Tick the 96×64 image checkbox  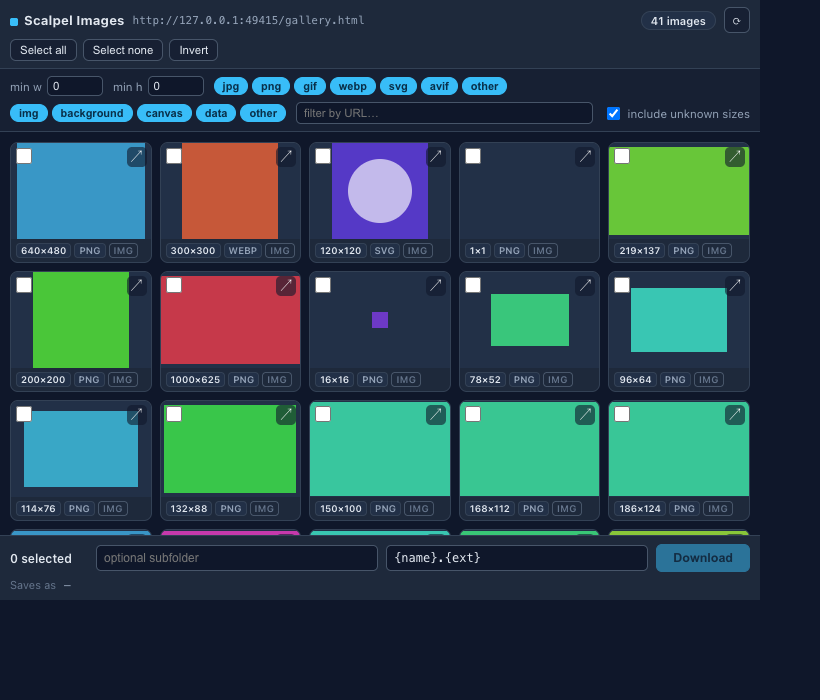coord(622,285)
